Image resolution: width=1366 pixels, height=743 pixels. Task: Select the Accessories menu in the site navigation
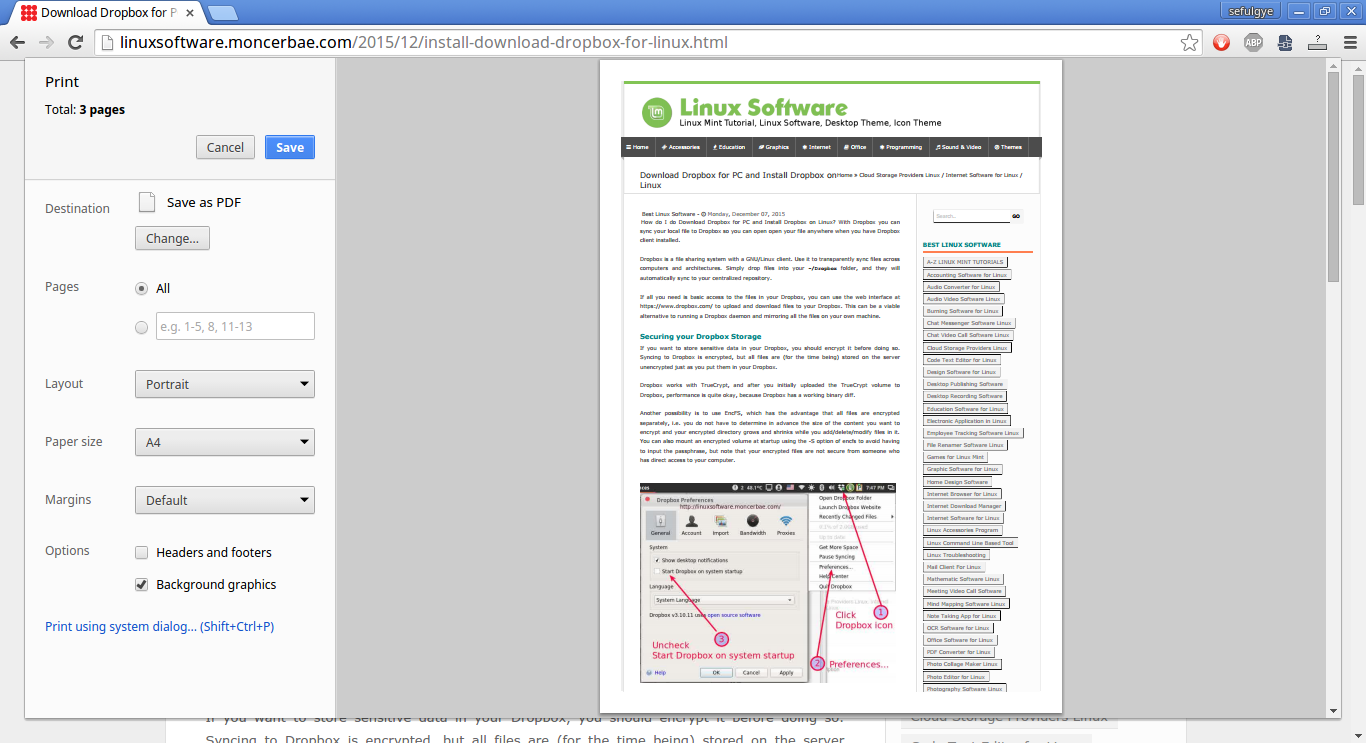(679, 147)
